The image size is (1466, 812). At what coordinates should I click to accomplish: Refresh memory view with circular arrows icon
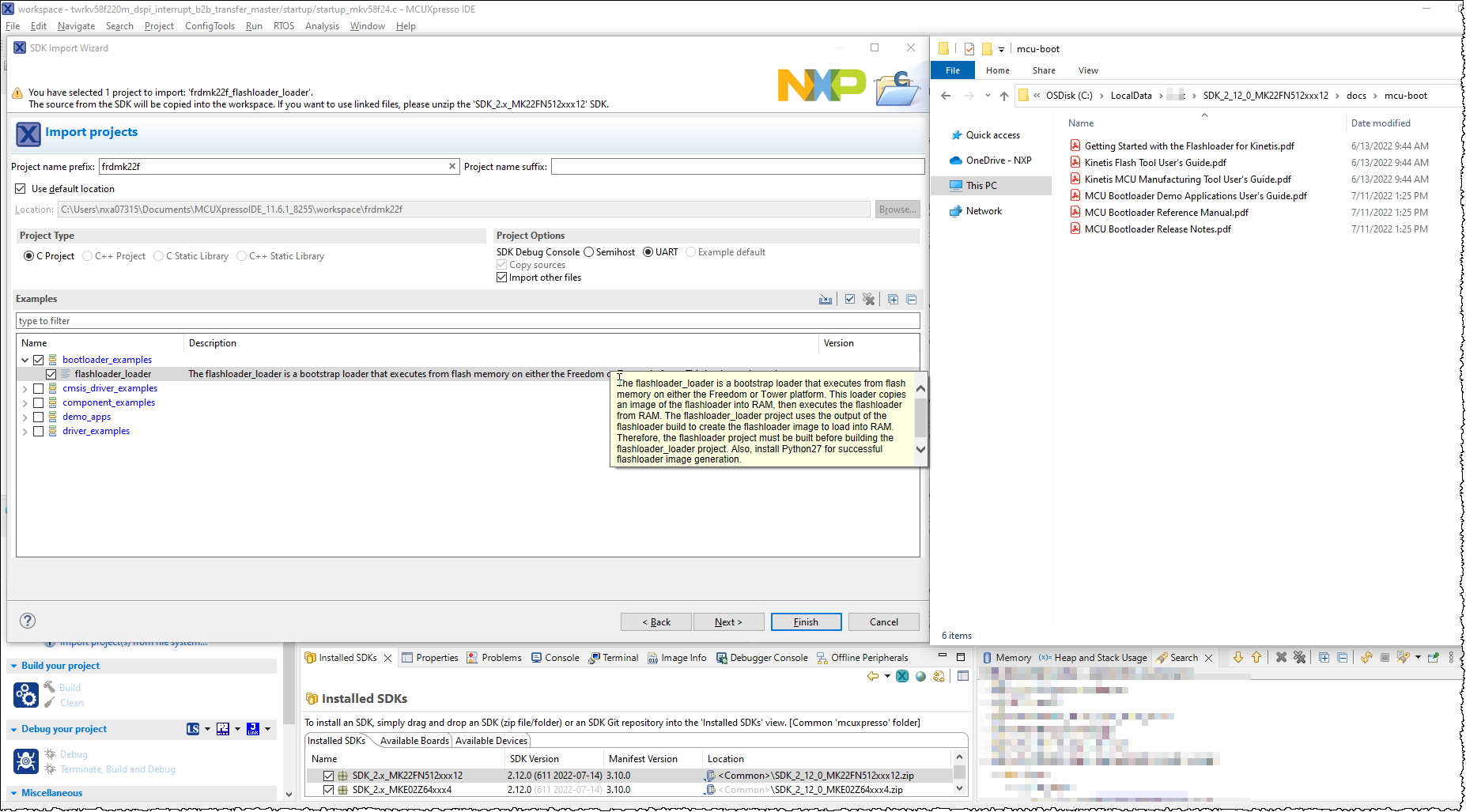pyautogui.click(x=1366, y=657)
